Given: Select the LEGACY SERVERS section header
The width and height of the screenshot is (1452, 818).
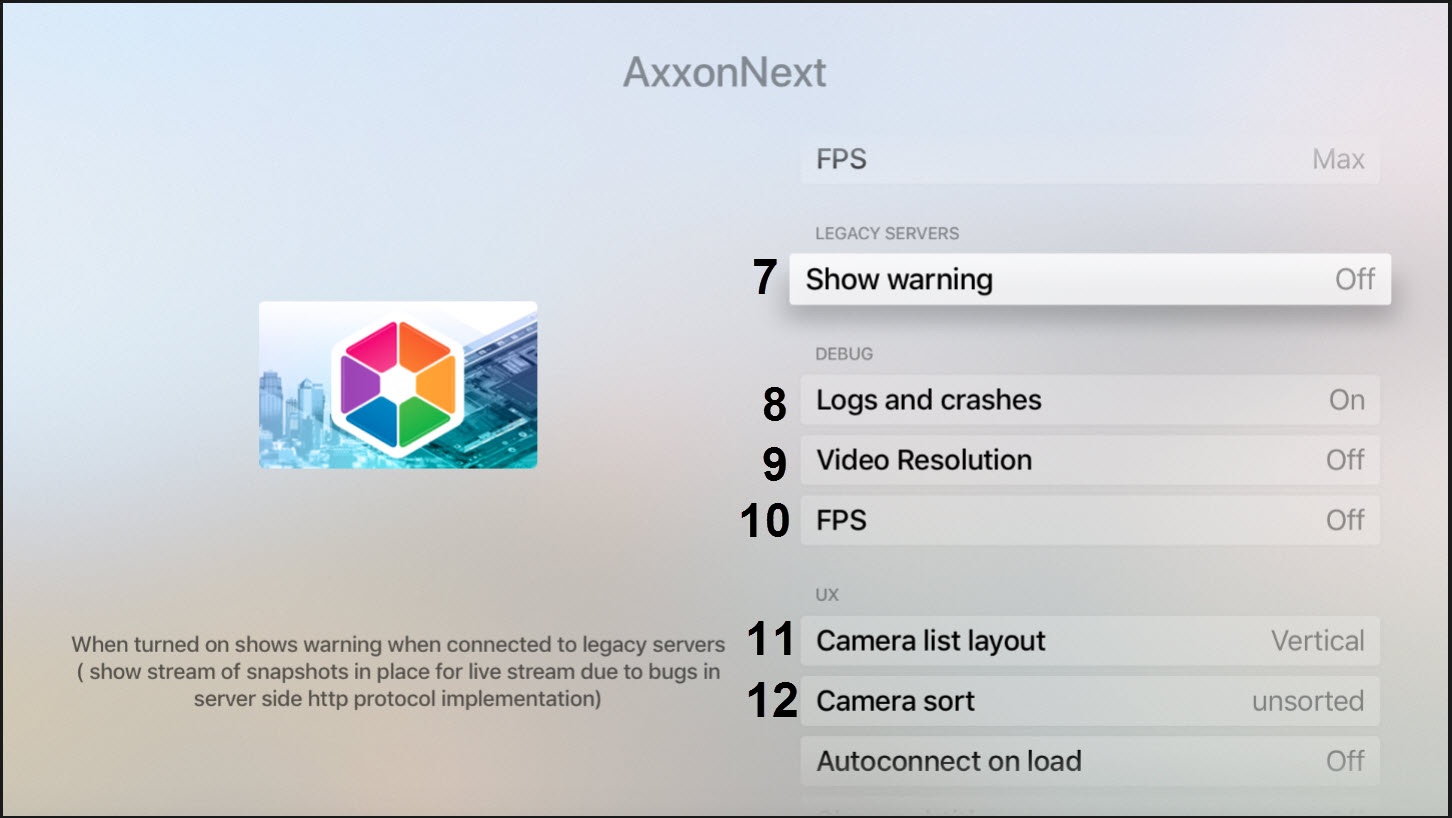Looking at the screenshot, I should (x=887, y=233).
